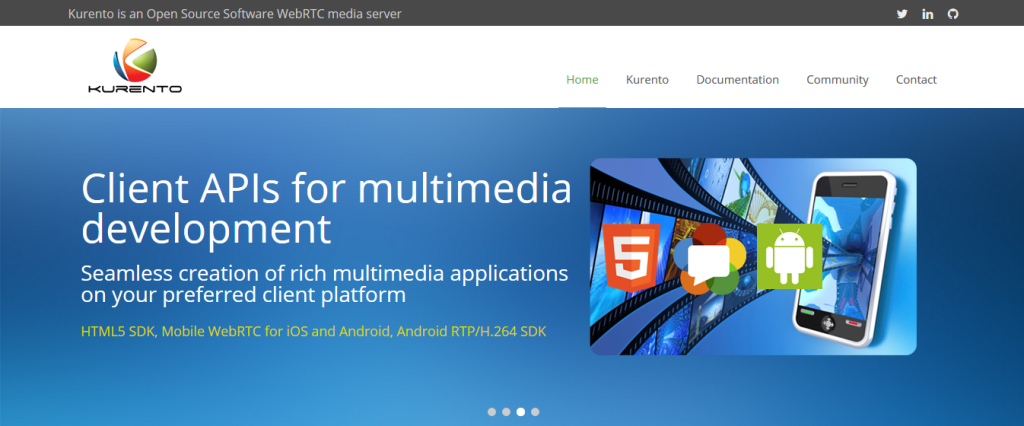Jump to the fourth carousel slide dot
The height and width of the screenshot is (426, 1024).
535,412
